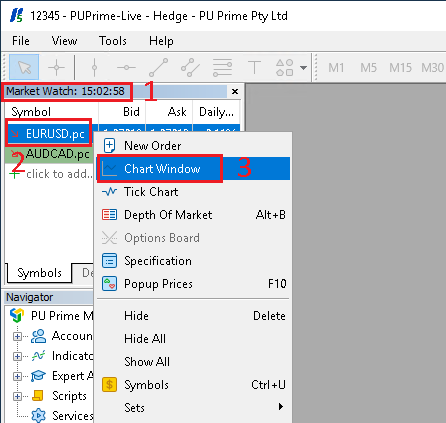This screenshot has height=423, width=446.
Task: Switch to M30 timeframe
Action: pyautogui.click(x=432, y=68)
